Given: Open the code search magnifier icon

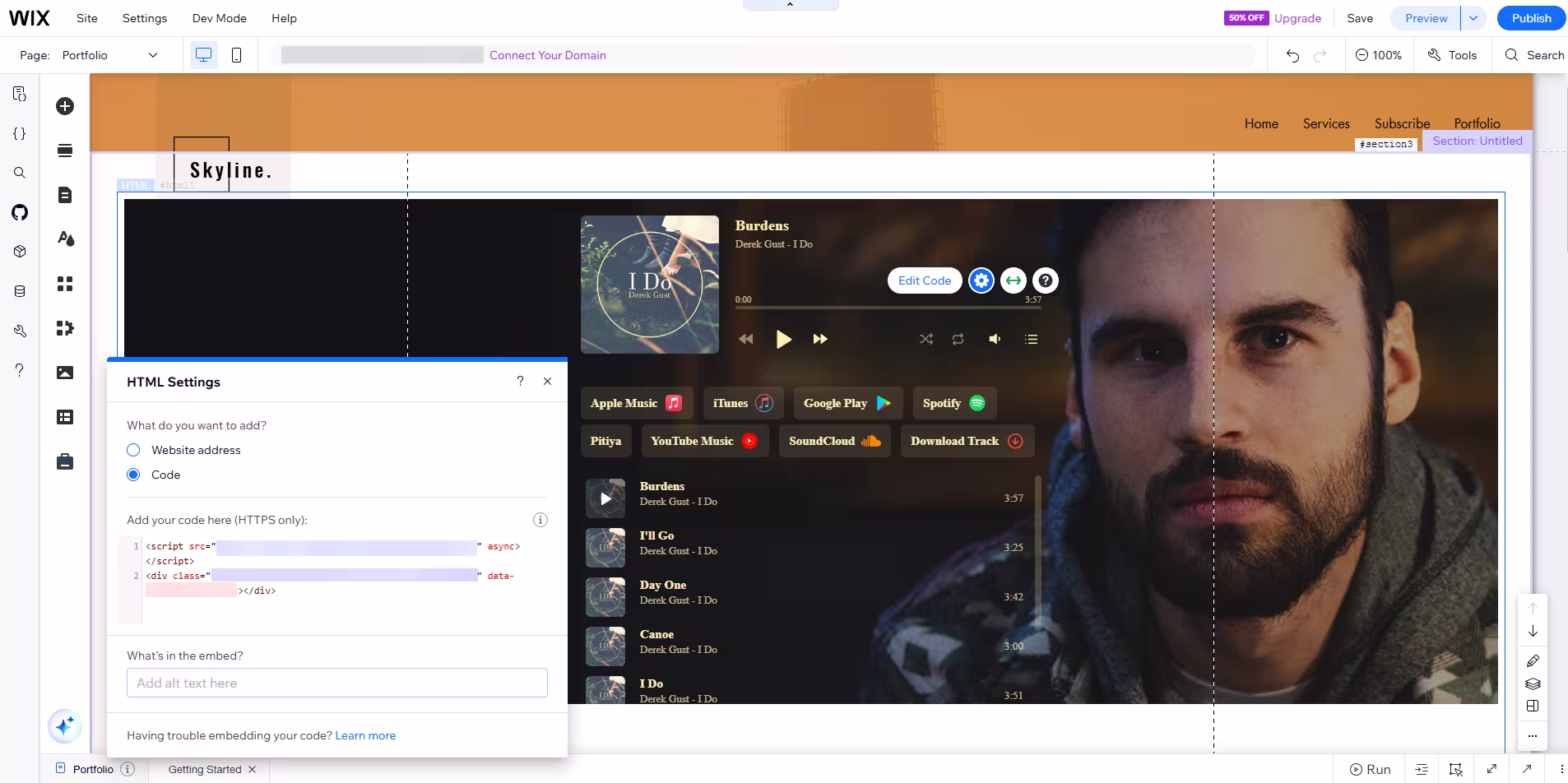Looking at the screenshot, I should tap(20, 173).
